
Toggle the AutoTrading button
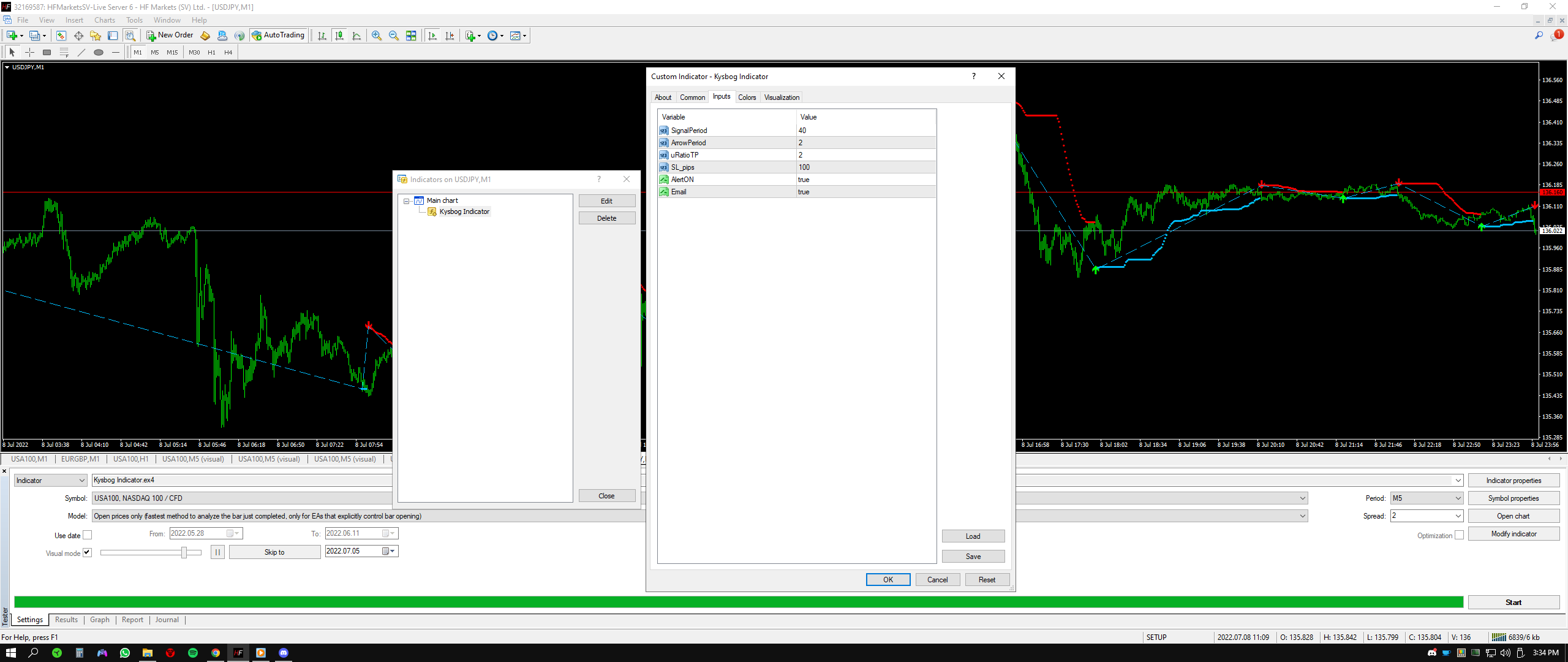click(x=278, y=36)
